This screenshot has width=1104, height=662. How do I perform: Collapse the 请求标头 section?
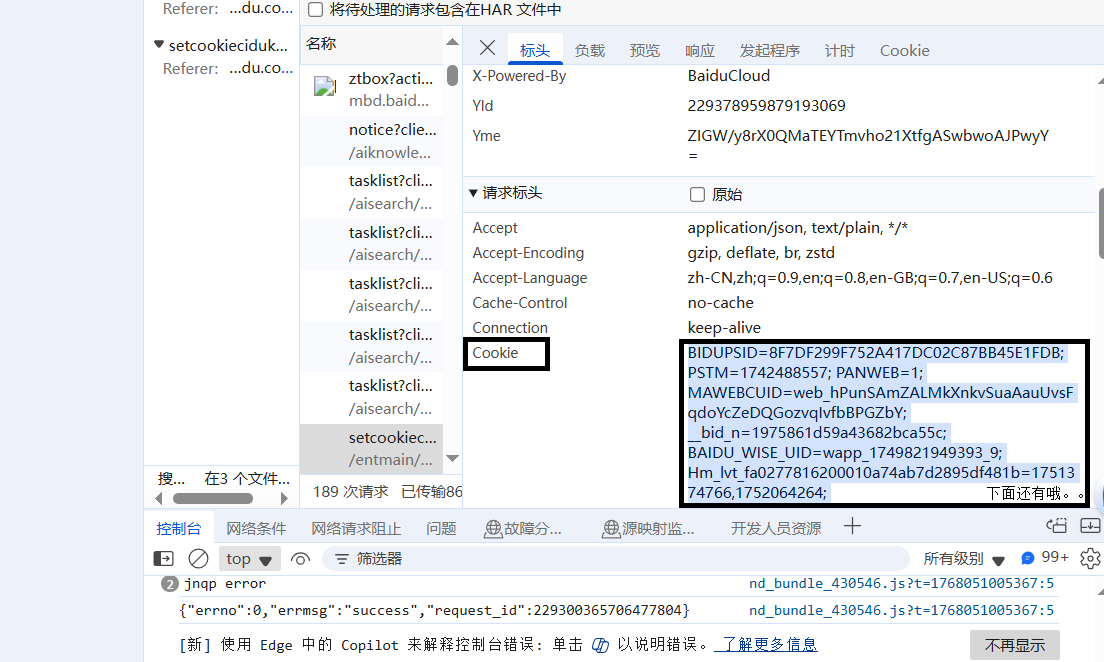(473, 194)
